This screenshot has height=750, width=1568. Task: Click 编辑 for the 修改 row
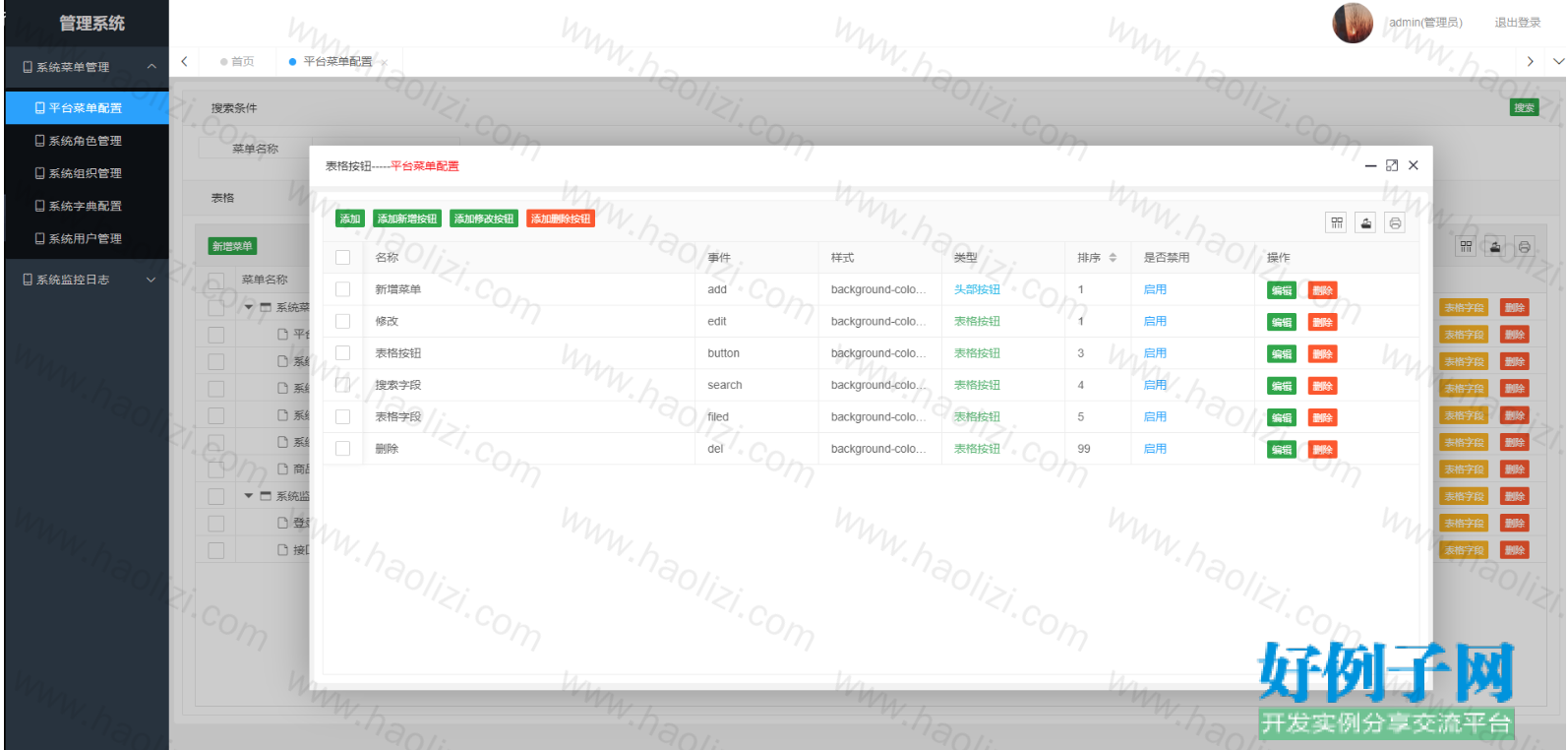[1282, 322]
